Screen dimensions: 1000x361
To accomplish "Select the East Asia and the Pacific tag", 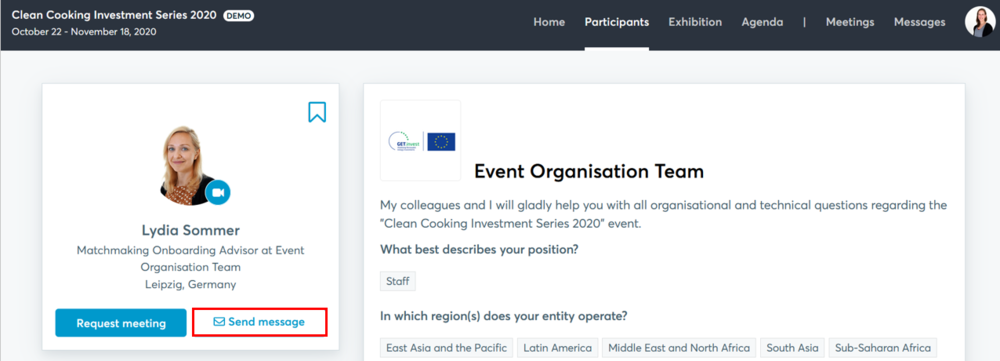I will coord(446,348).
